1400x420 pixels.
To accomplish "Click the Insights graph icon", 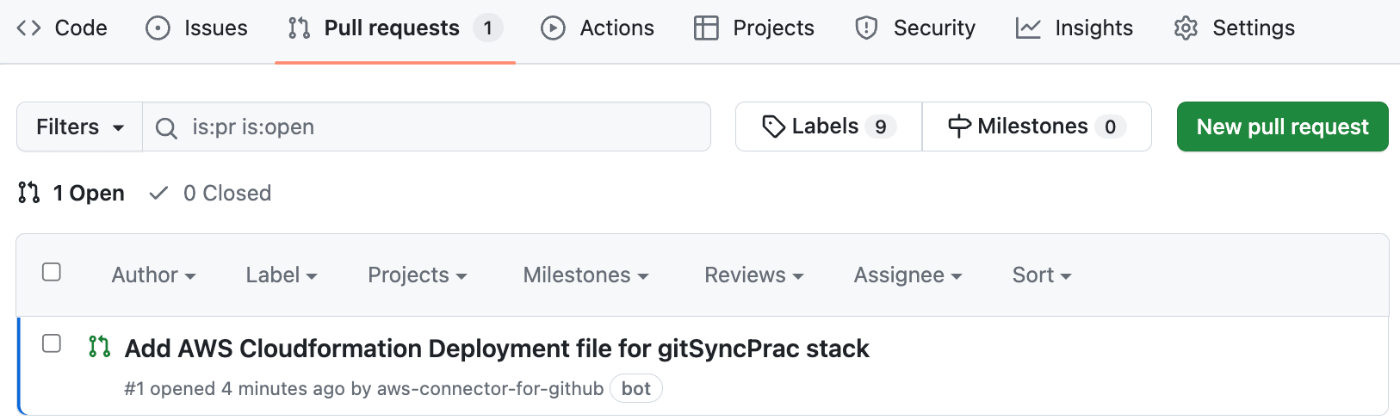I will pos(1028,28).
